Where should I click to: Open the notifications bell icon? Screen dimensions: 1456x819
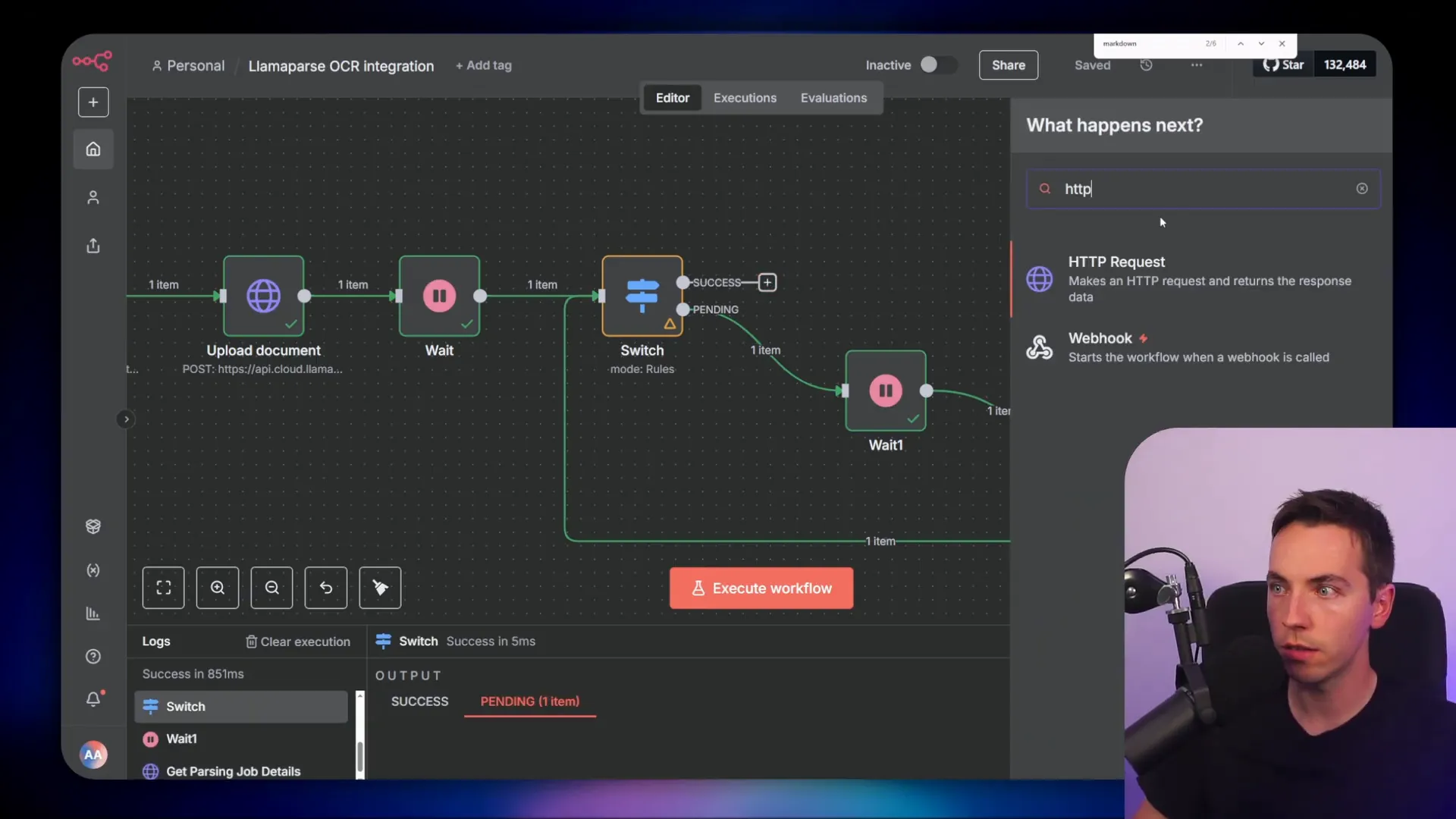pyautogui.click(x=93, y=699)
